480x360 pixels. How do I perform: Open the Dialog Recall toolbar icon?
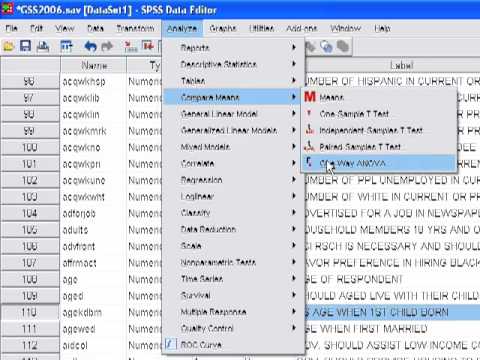(x=66, y=46)
